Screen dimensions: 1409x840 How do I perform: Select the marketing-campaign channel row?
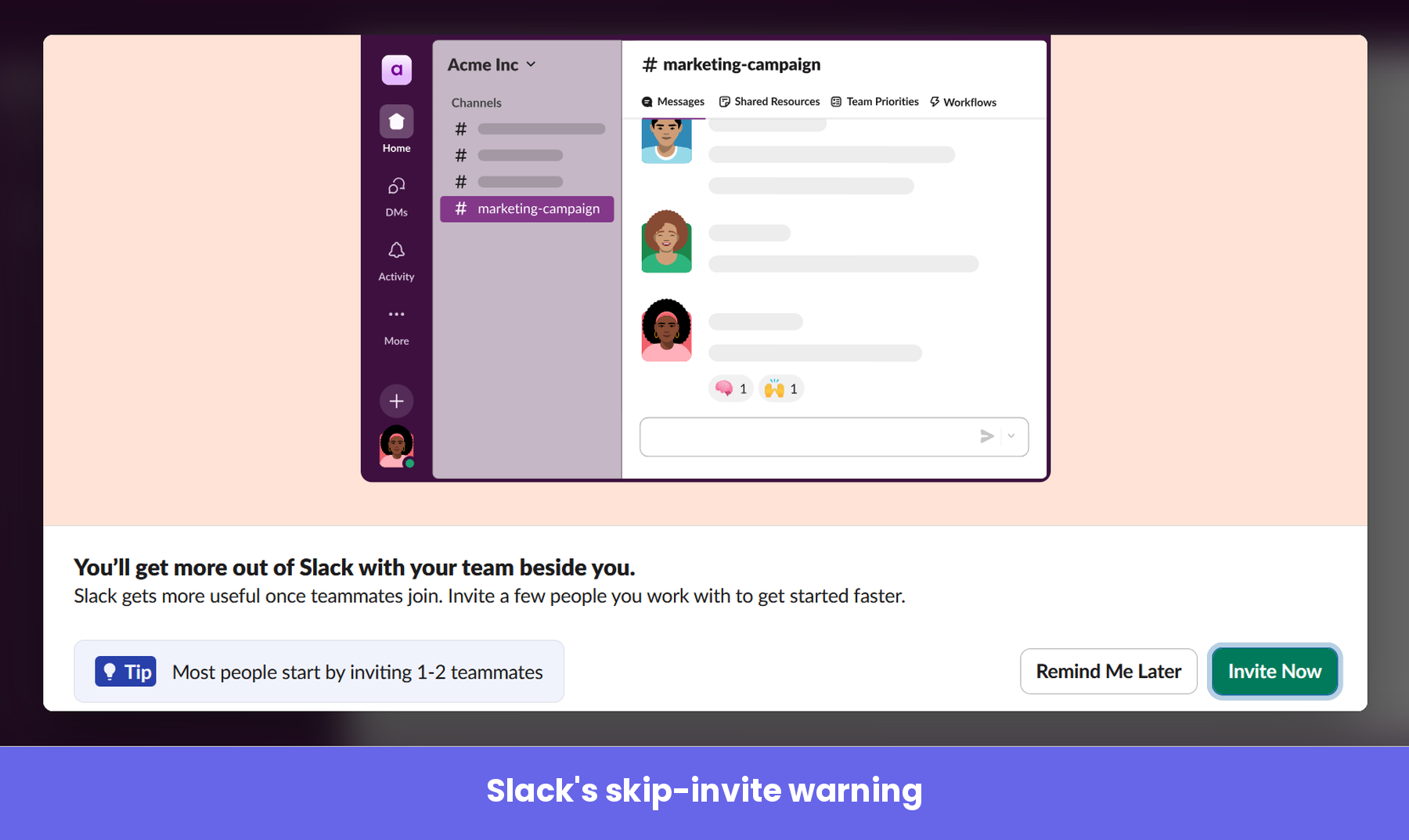pyautogui.click(x=527, y=209)
